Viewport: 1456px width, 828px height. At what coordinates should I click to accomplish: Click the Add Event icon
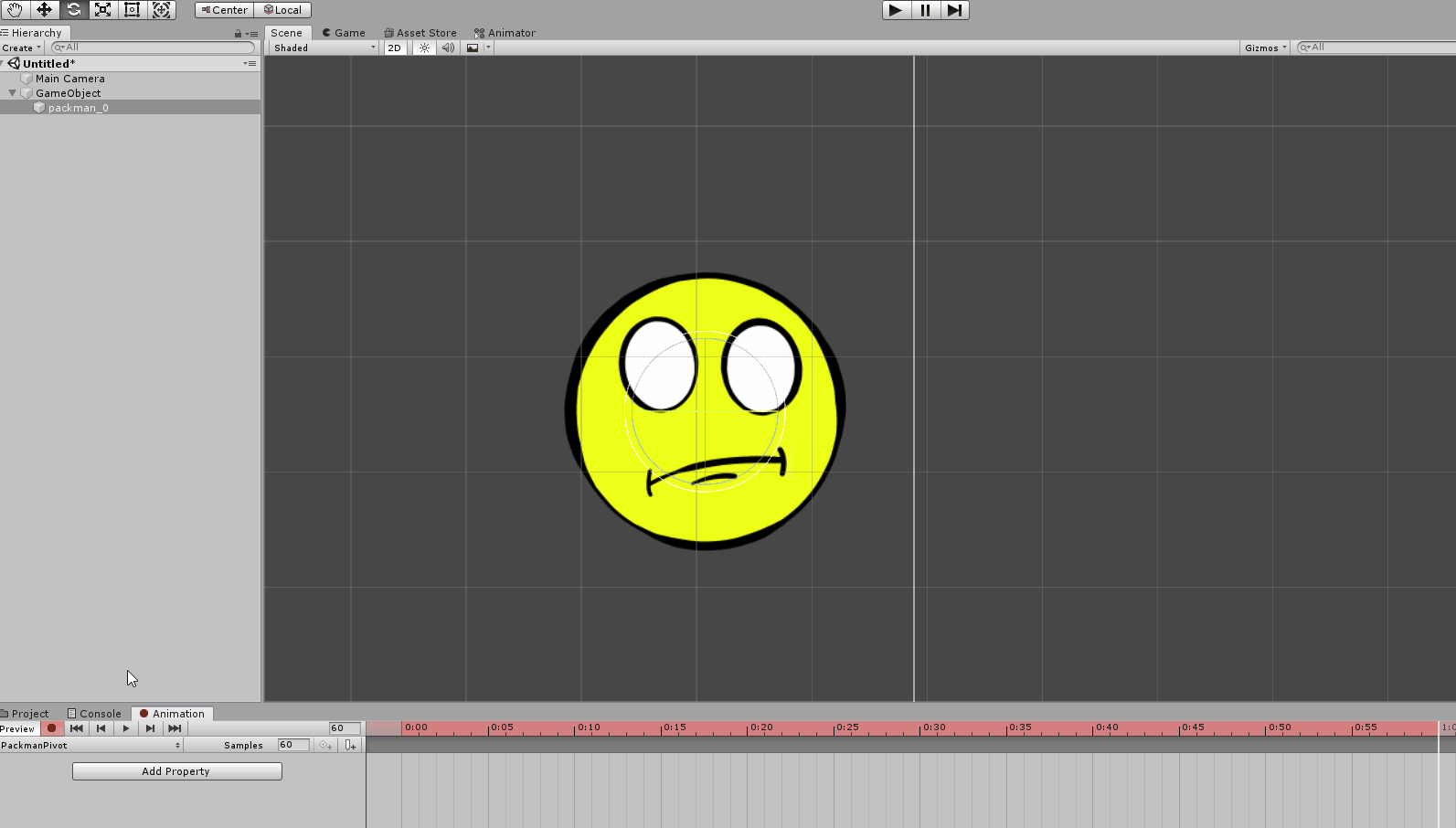(x=351, y=746)
